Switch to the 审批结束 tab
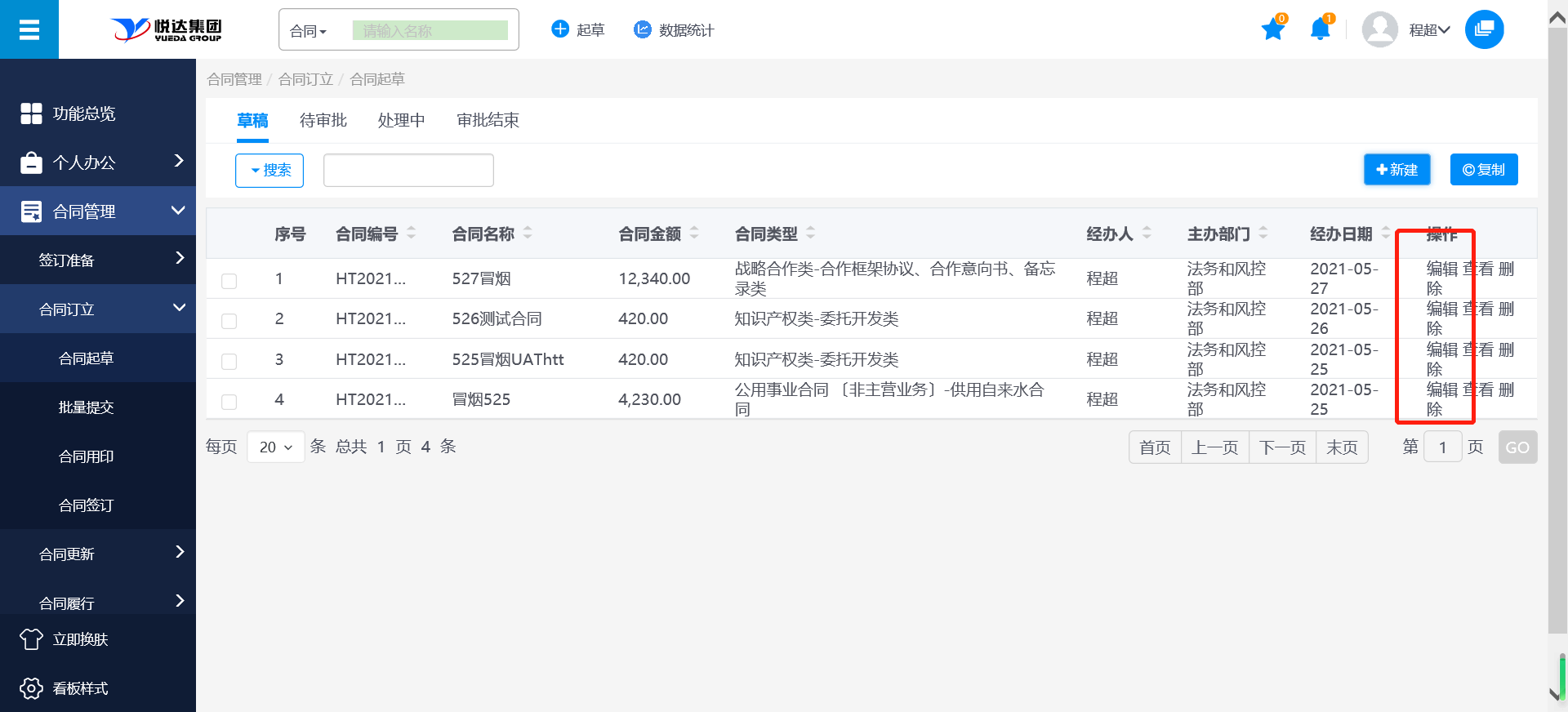This screenshot has width=1568, height=712. tap(488, 120)
